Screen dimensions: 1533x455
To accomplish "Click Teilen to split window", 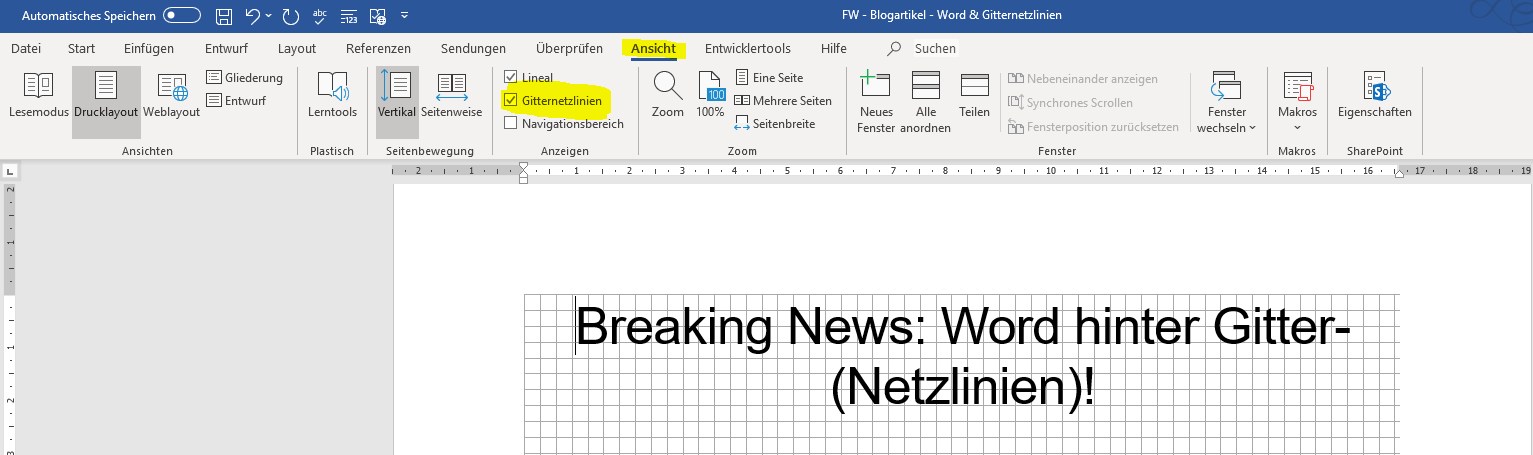I will 974,96.
